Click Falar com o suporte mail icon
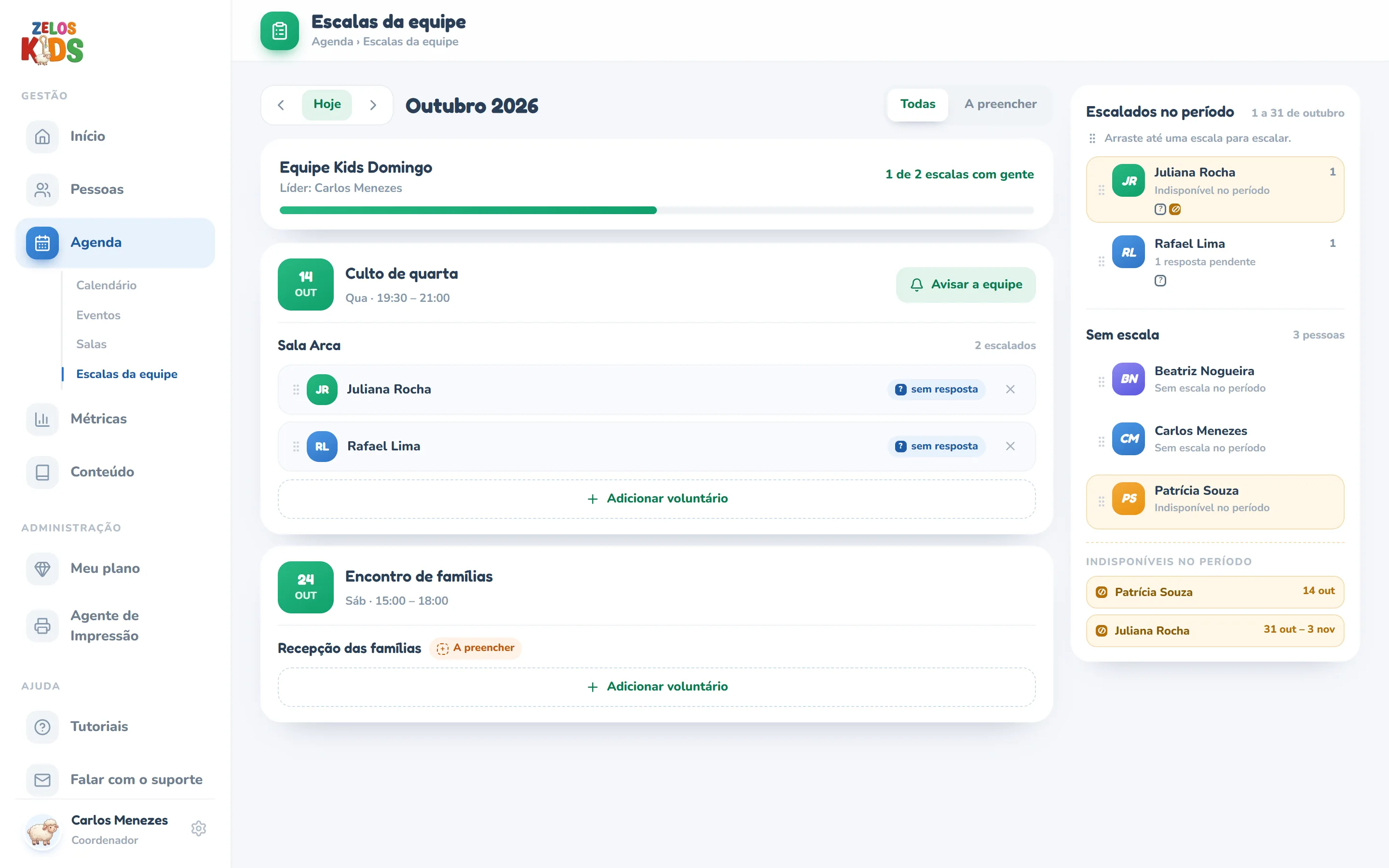The image size is (1389, 868). coord(42,780)
